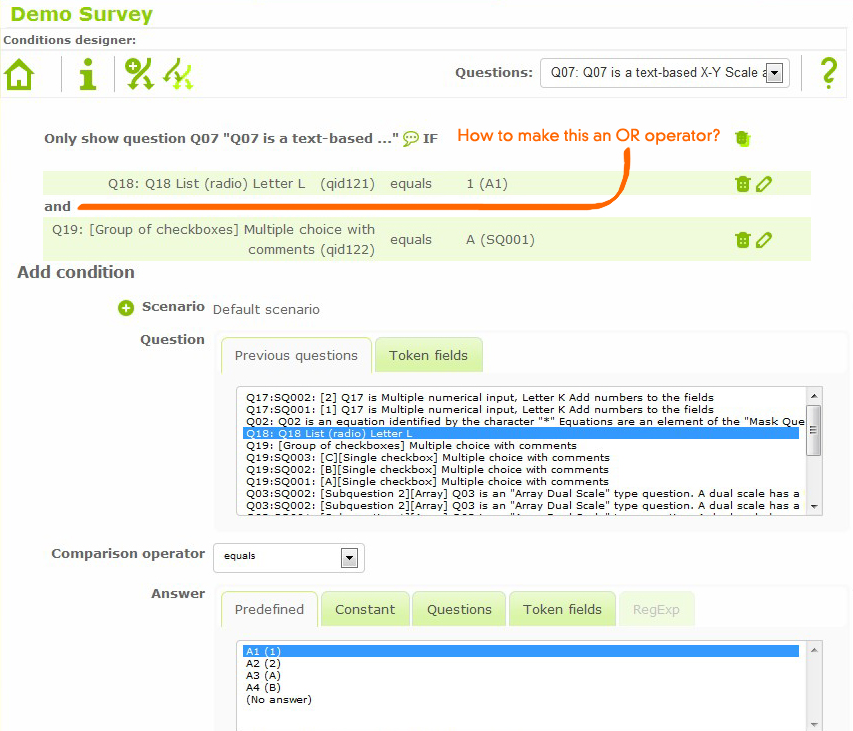
Task: Click the copy conditions icon
Action: pyautogui.click(x=178, y=74)
